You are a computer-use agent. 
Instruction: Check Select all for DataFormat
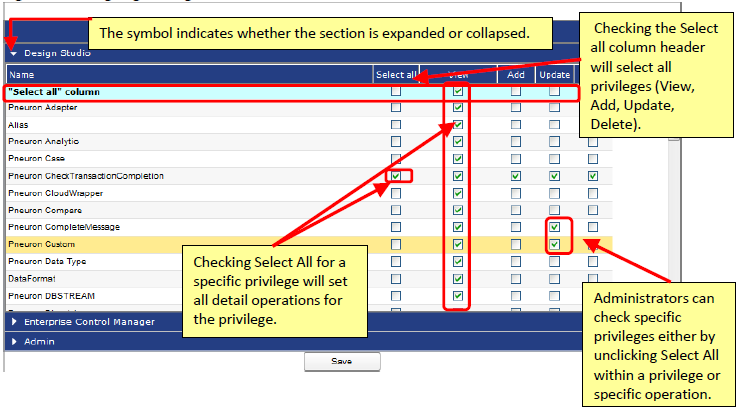tap(396, 279)
